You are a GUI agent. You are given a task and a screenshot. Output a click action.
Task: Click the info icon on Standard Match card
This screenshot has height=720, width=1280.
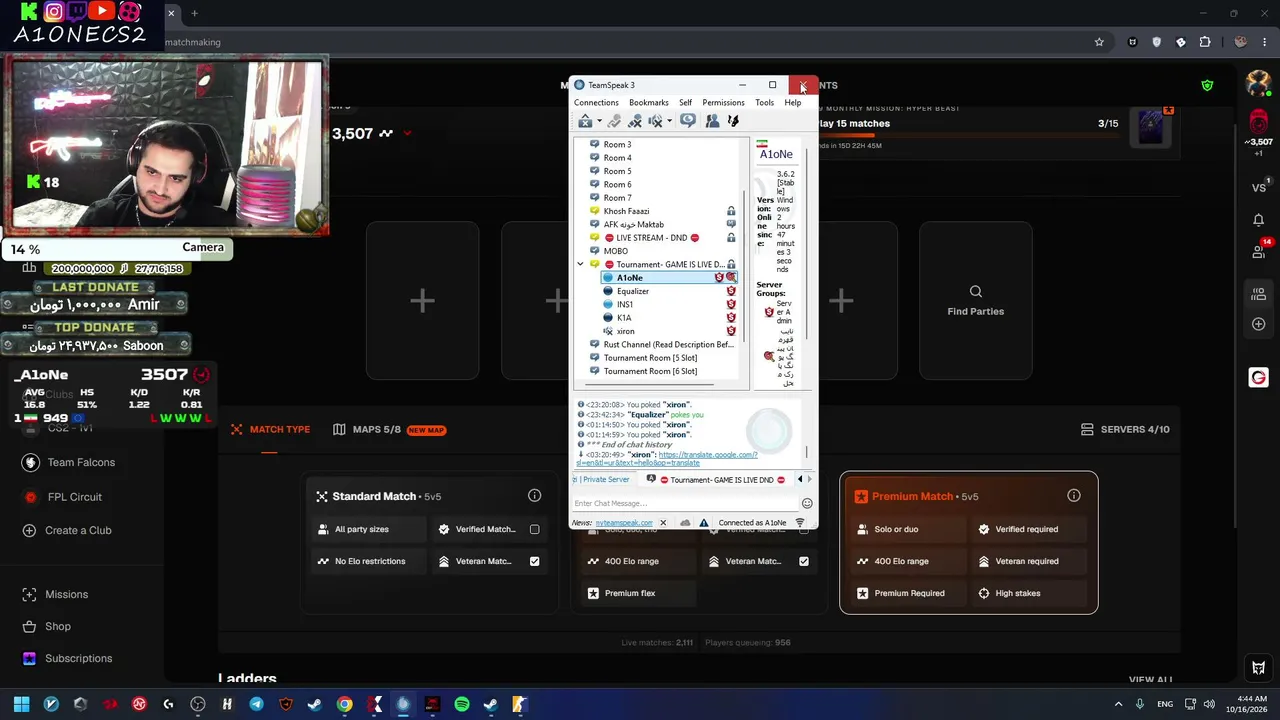tap(534, 496)
